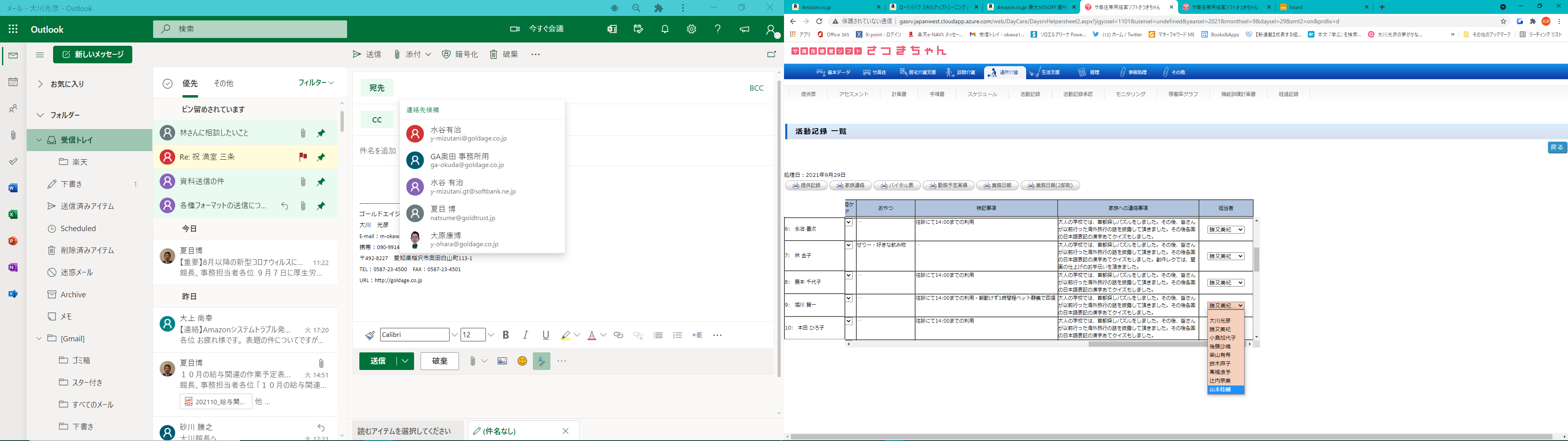Toggle select-all circle beside 優先 tab

pyautogui.click(x=167, y=83)
